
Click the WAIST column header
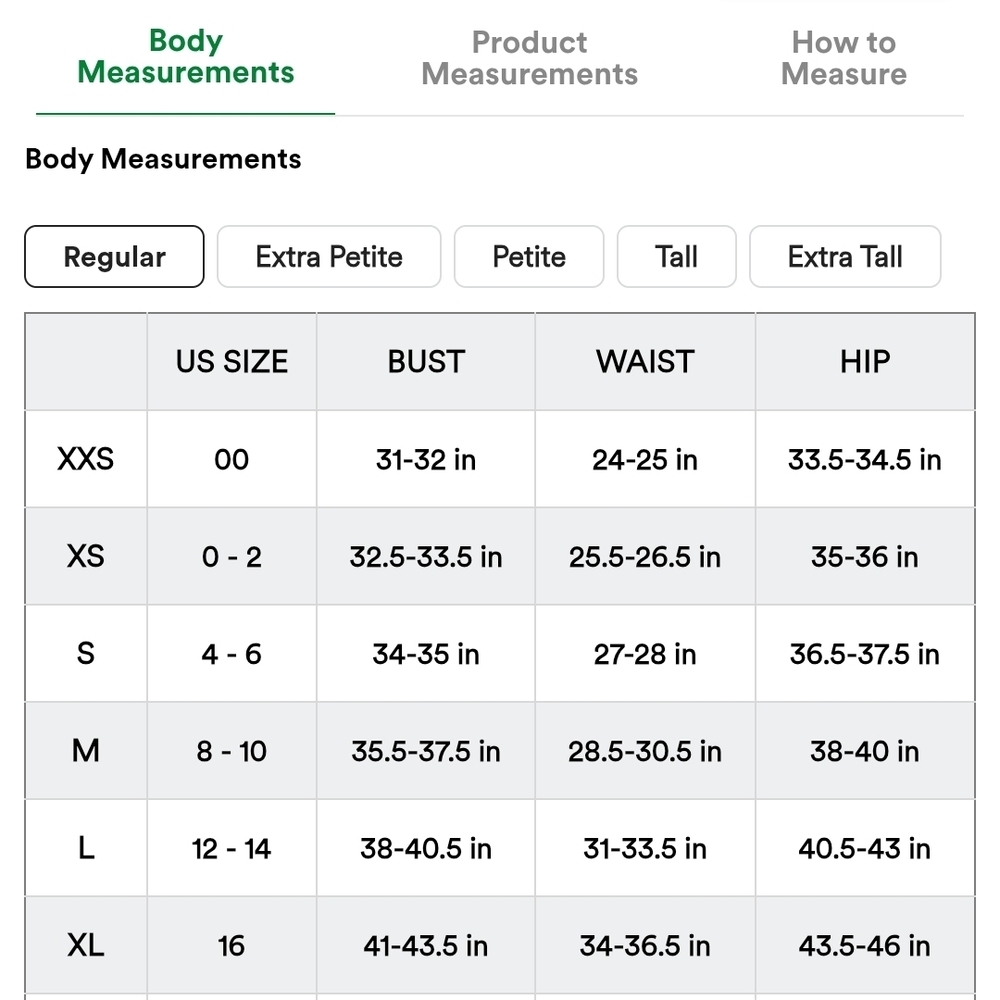tap(645, 362)
